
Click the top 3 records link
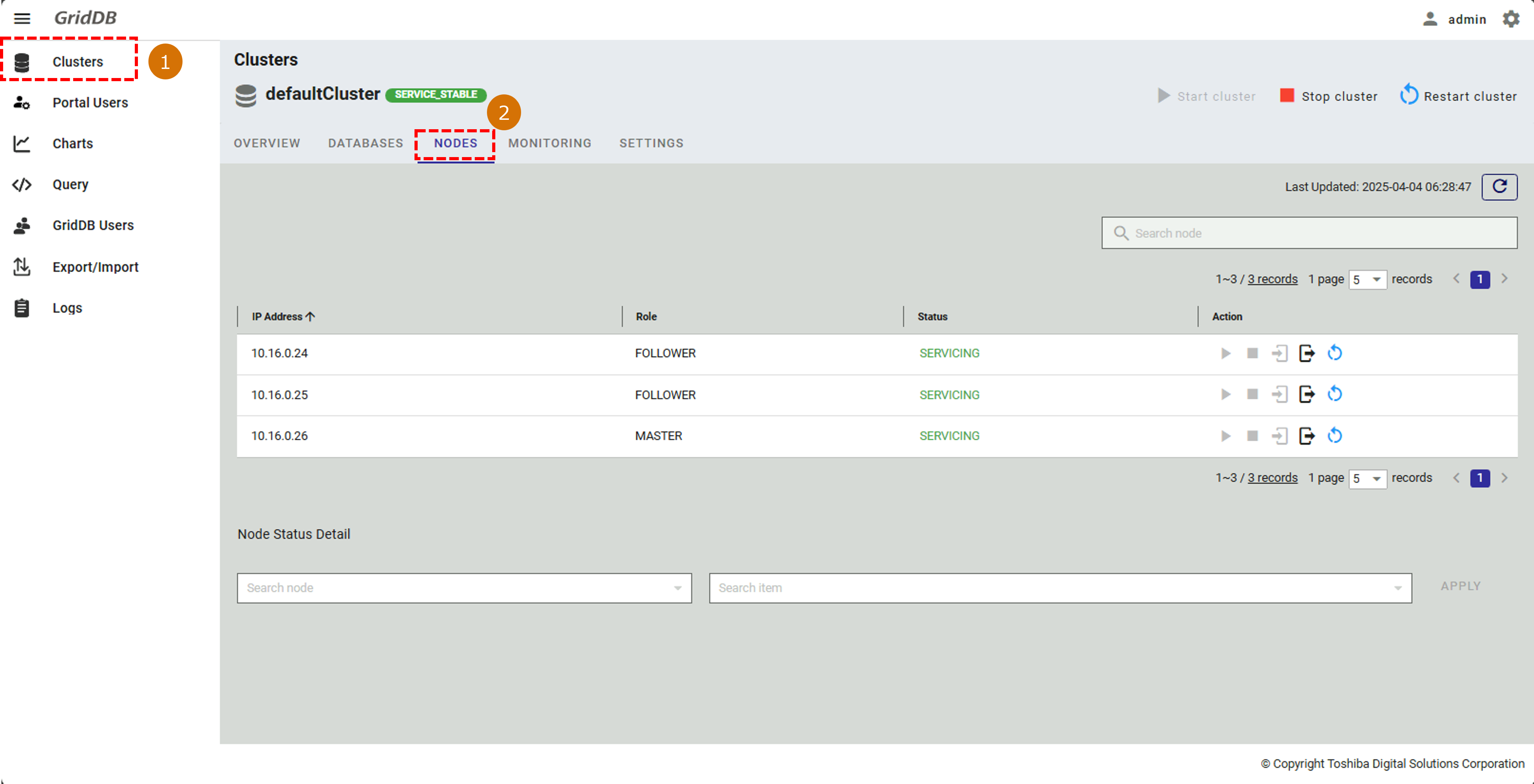pos(1272,279)
